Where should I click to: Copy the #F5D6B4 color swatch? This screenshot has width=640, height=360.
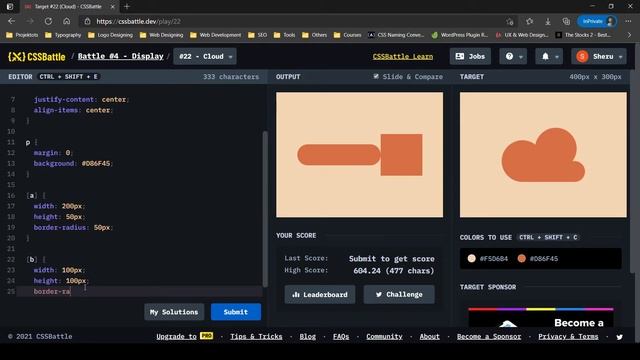click(x=488, y=258)
